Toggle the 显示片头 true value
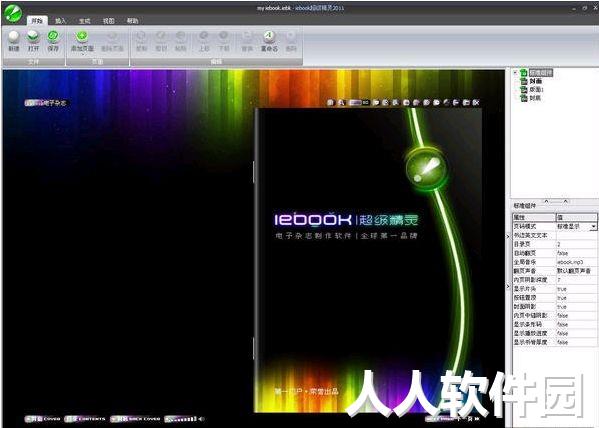Screen dimensions: 599x428 (x=576, y=289)
